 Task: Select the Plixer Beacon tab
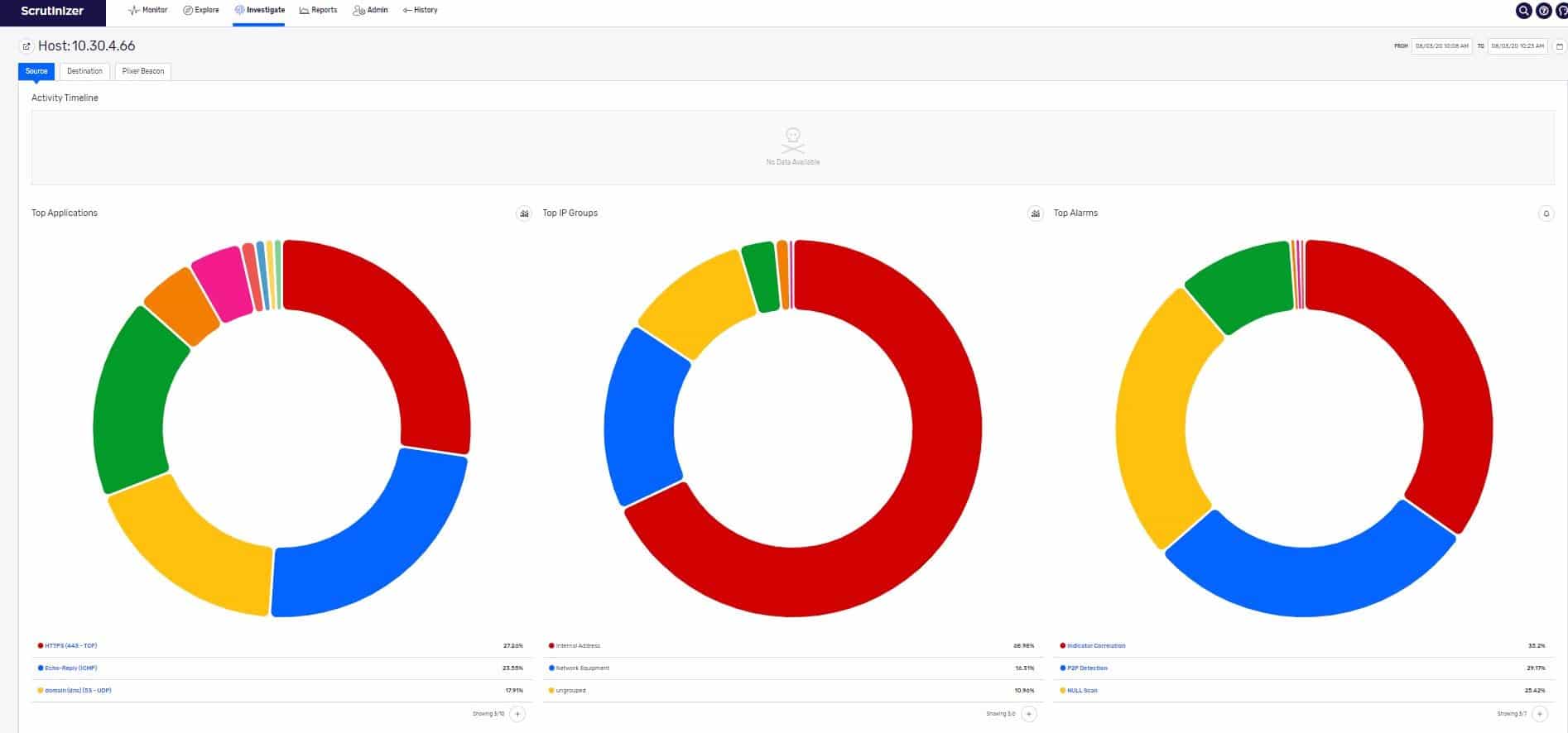[x=143, y=71]
